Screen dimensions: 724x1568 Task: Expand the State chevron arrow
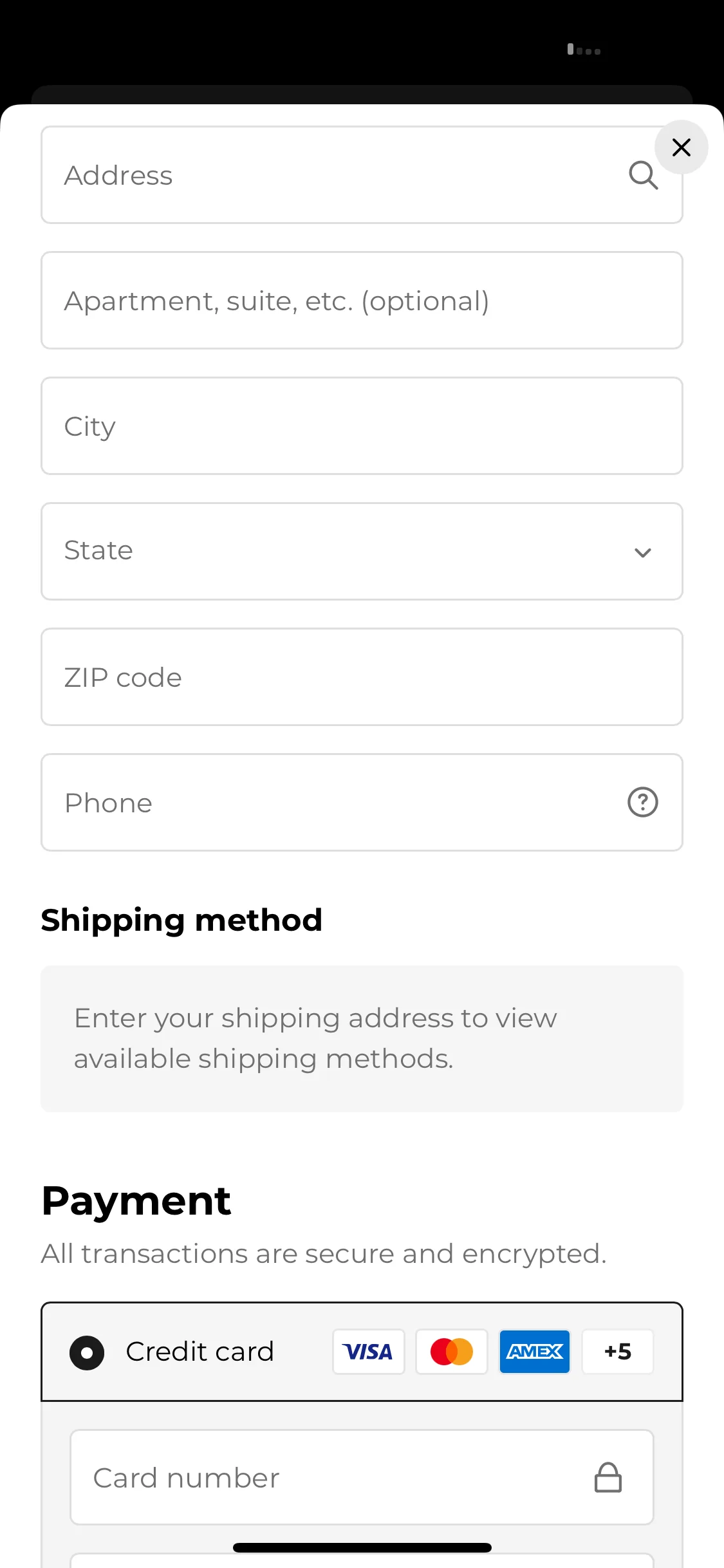(642, 552)
